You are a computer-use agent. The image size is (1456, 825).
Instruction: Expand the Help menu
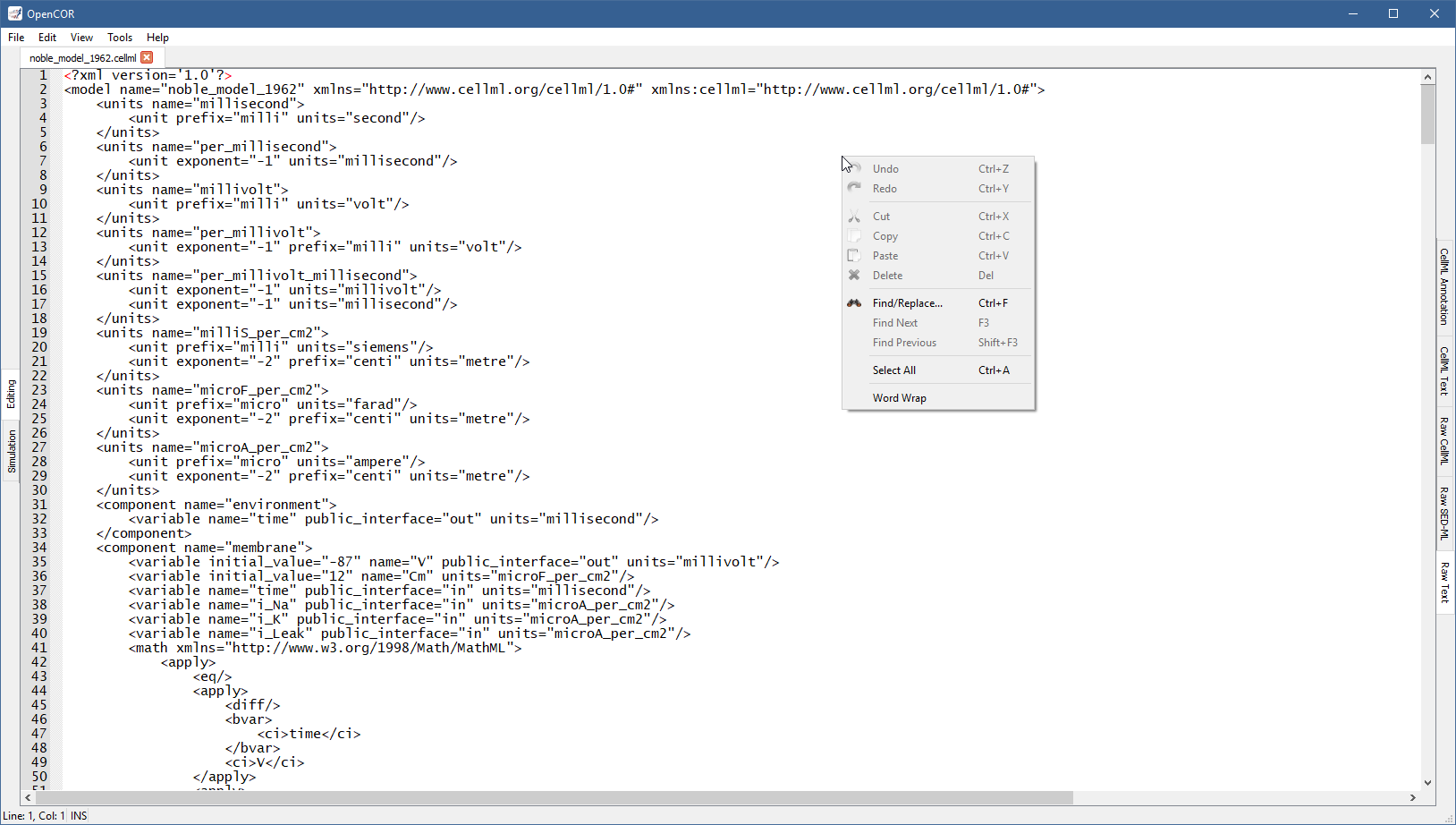(x=157, y=38)
